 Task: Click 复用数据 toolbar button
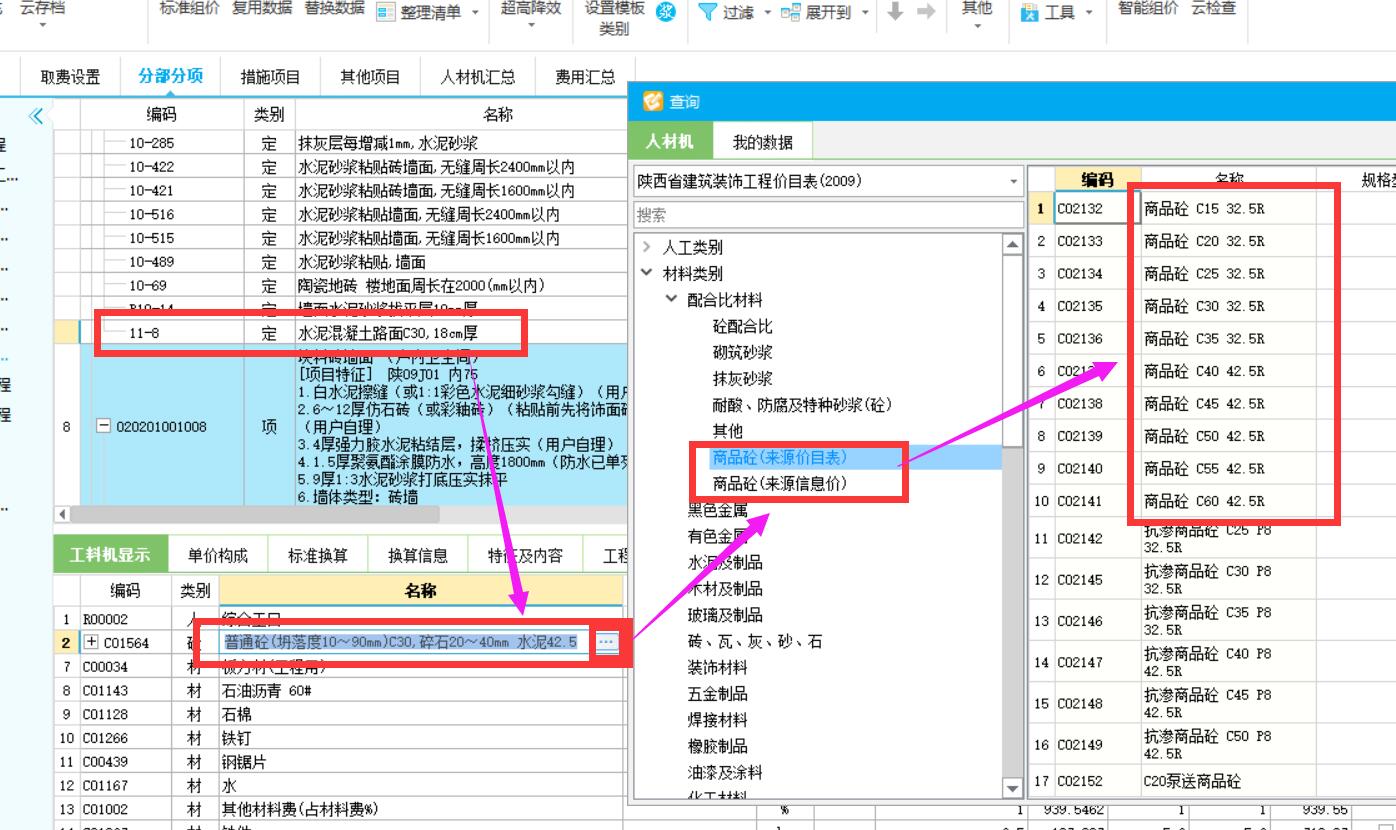[263, 8]
